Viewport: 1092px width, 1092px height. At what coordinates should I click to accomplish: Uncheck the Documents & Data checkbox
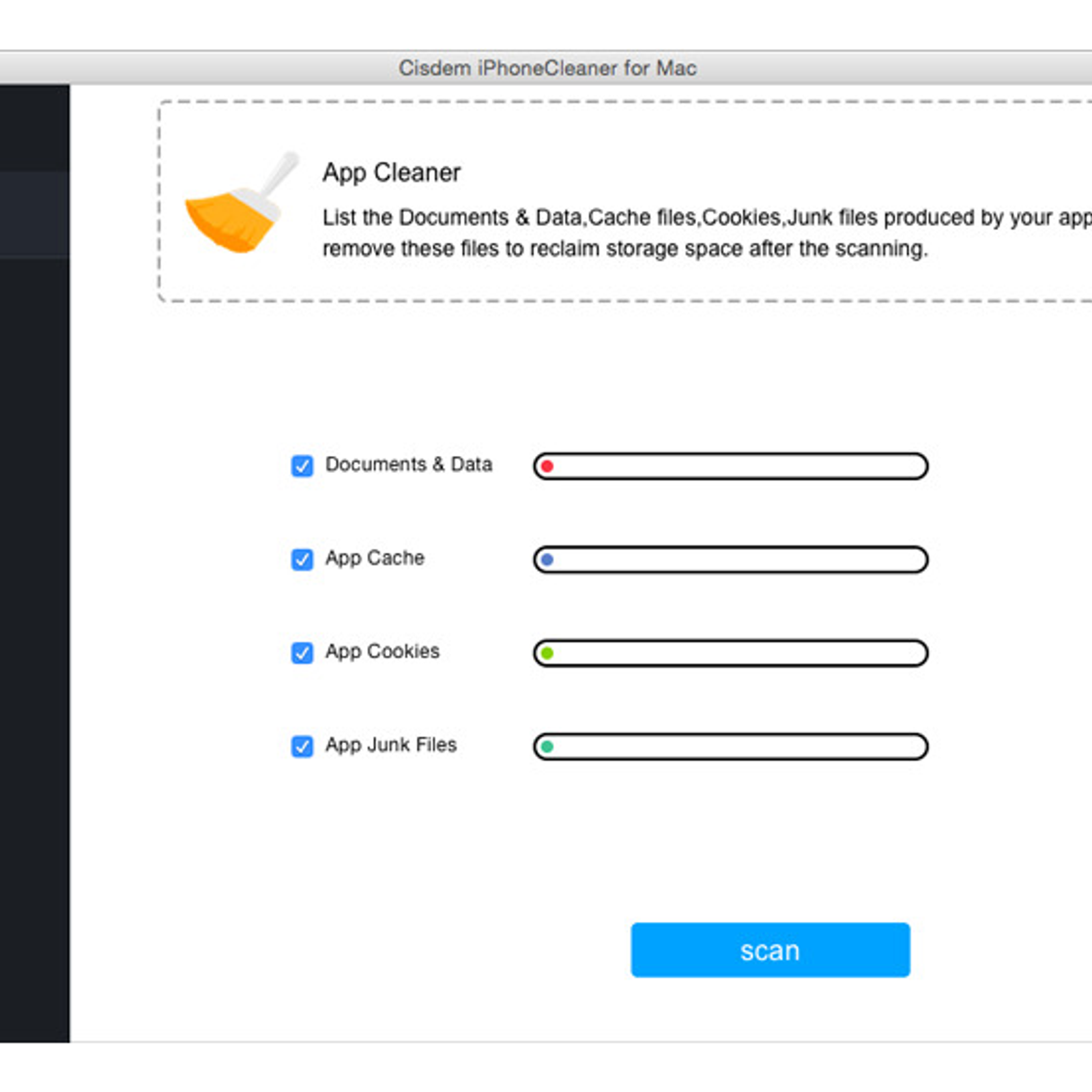pyautogui.click(x=302, y=466)
